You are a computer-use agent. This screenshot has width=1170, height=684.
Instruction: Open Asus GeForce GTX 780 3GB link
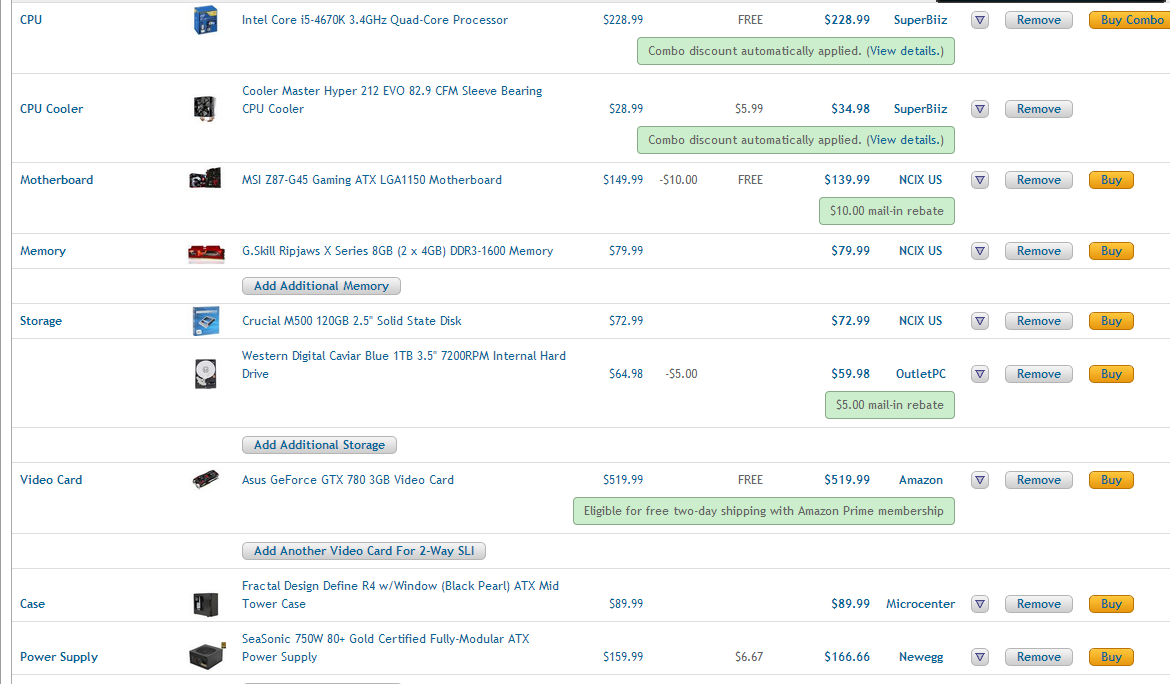coord(348,480)
